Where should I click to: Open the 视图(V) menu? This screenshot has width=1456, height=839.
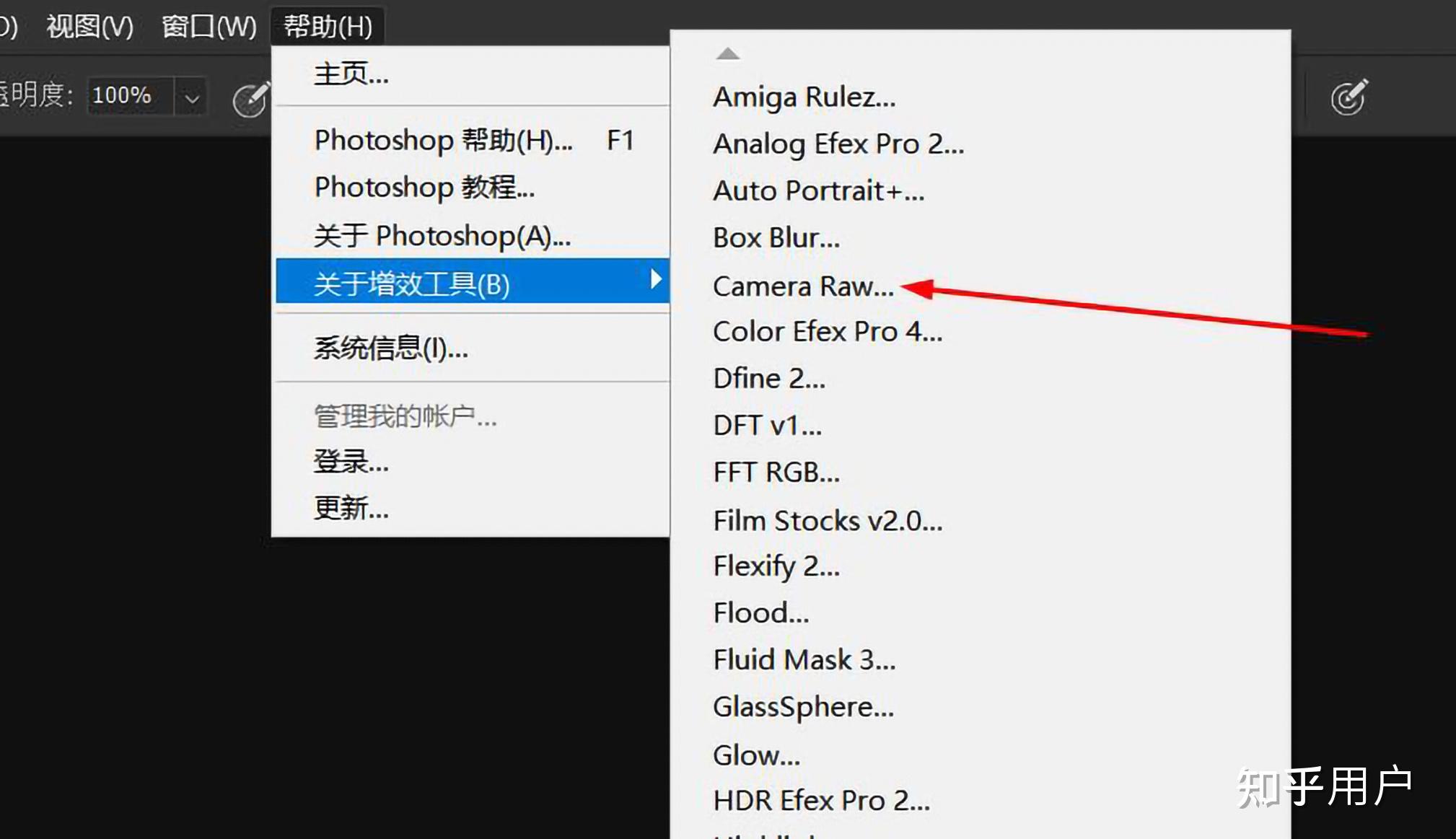pyautogui.click(x=89, y=27)
